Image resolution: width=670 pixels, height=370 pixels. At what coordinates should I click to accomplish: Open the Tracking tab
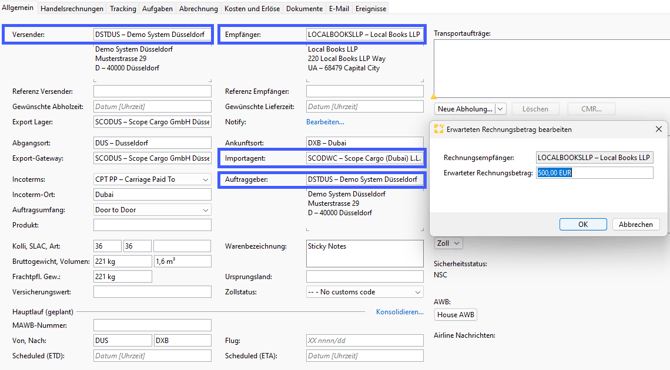pos(123,9)
